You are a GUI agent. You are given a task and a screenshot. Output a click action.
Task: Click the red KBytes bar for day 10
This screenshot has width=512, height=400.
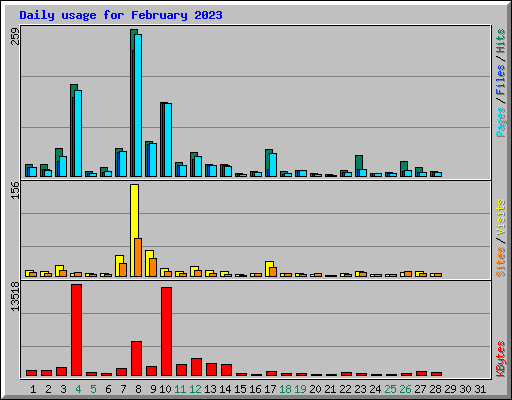[x=166, y=331]
